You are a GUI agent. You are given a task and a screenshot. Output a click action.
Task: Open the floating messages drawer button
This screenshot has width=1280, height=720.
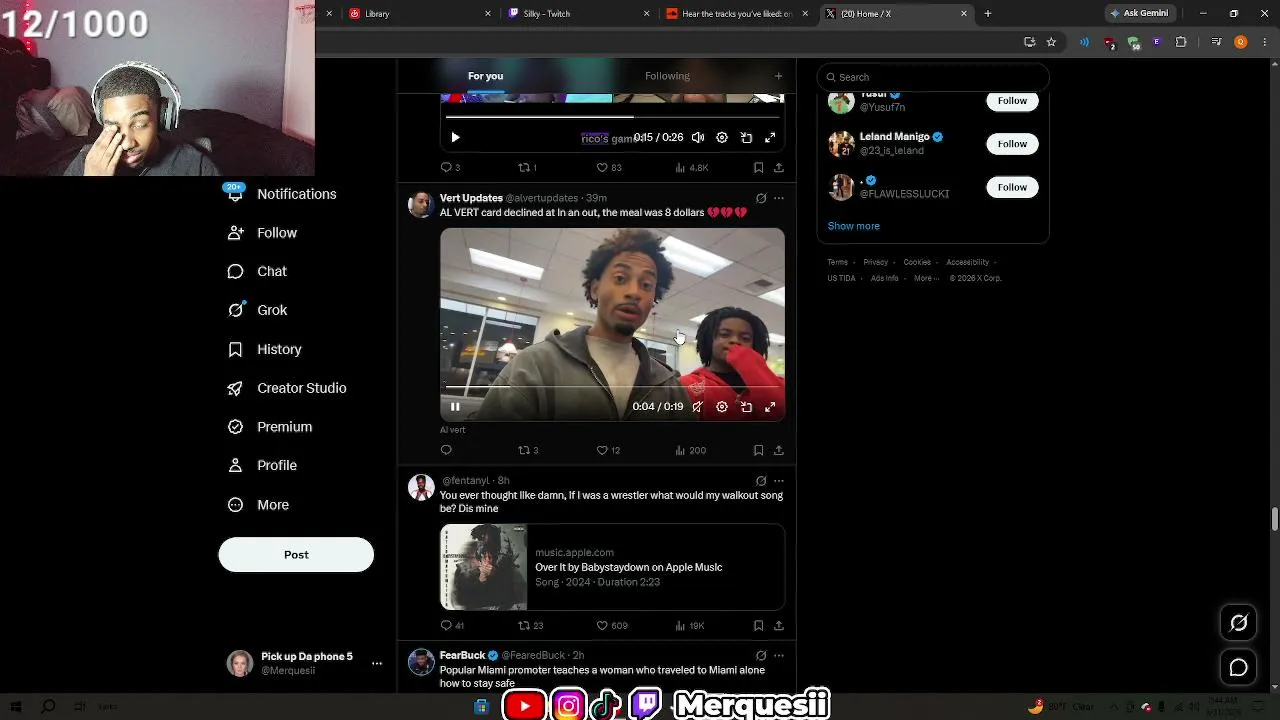click(x=1238, y=667)
